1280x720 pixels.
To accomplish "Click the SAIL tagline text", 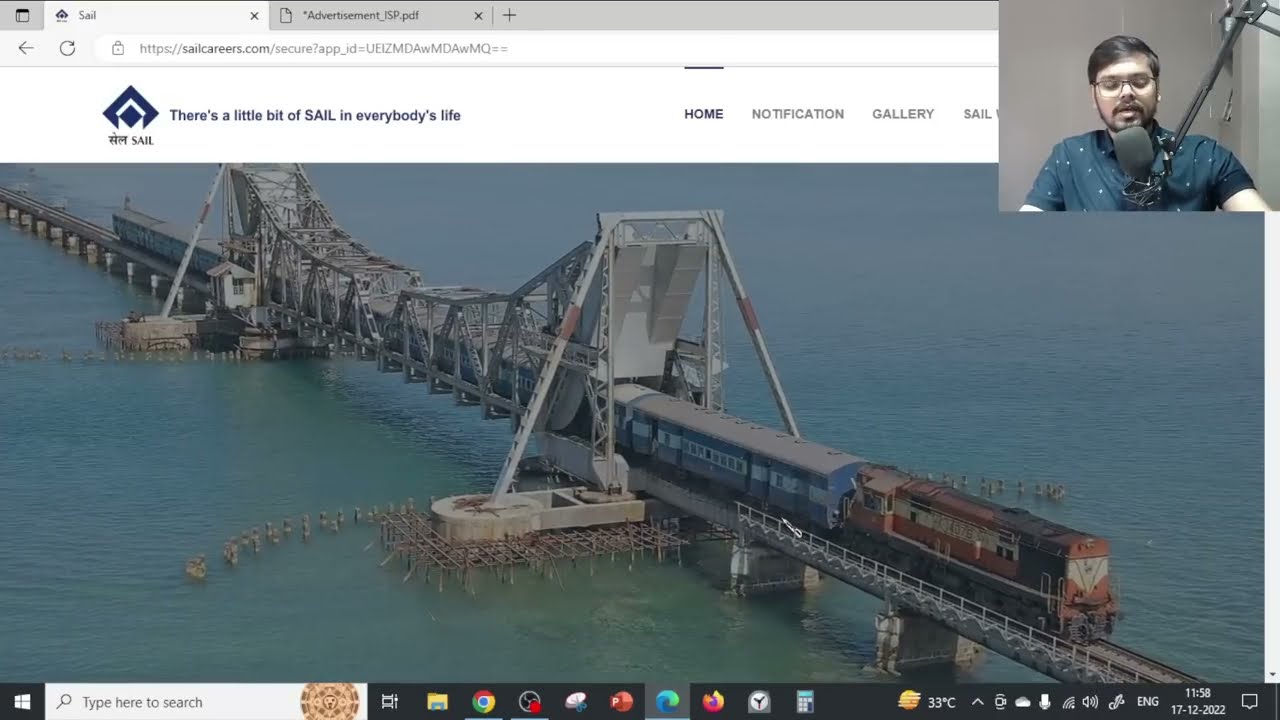I will (x=315, y=115).
